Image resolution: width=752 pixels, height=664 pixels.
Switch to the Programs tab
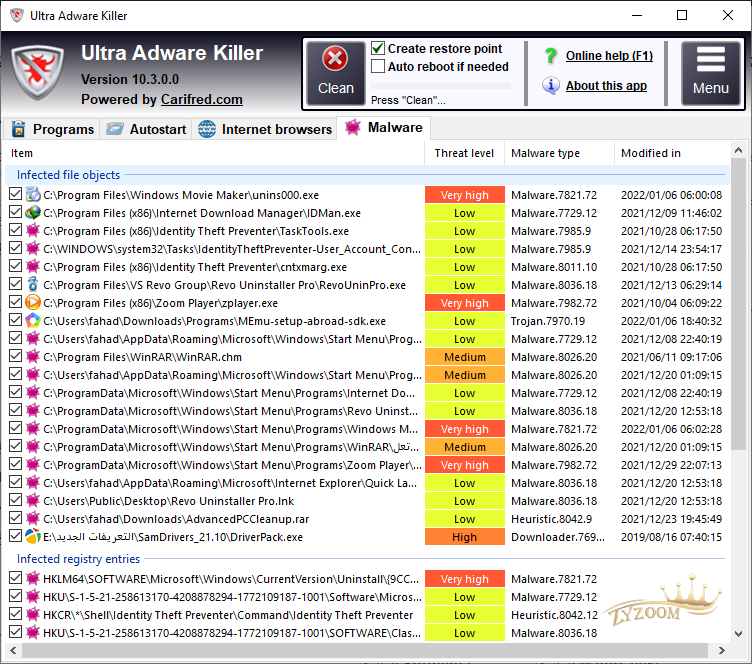[x=52, y=129]
